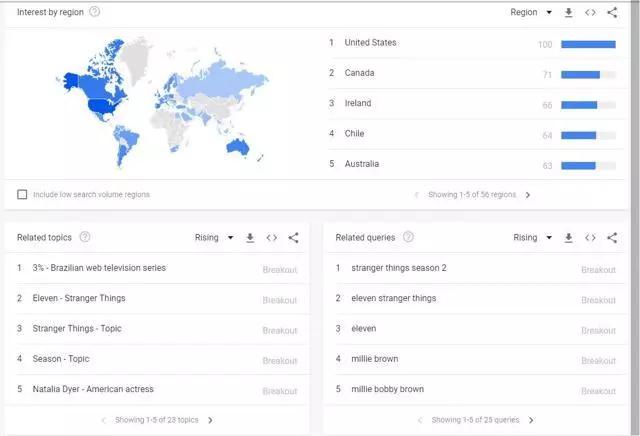Viewport: 640px width, 436px height.
Task: Open the Region dropdown
Action: (x=530, y=13)
